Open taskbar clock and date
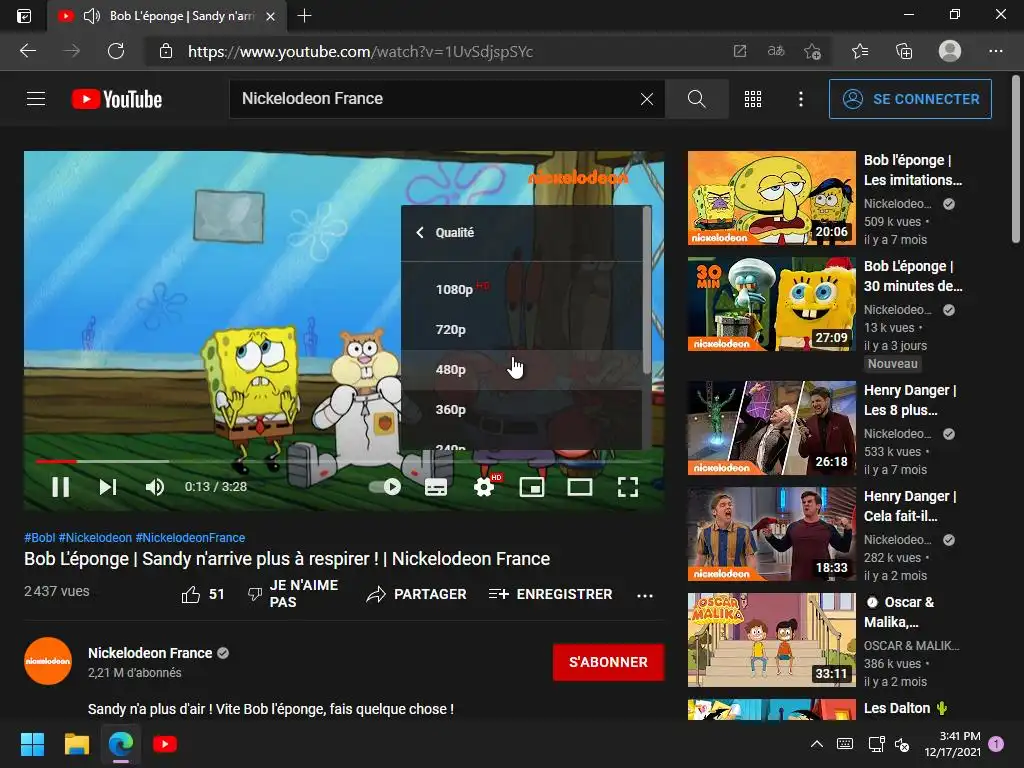 953,744
